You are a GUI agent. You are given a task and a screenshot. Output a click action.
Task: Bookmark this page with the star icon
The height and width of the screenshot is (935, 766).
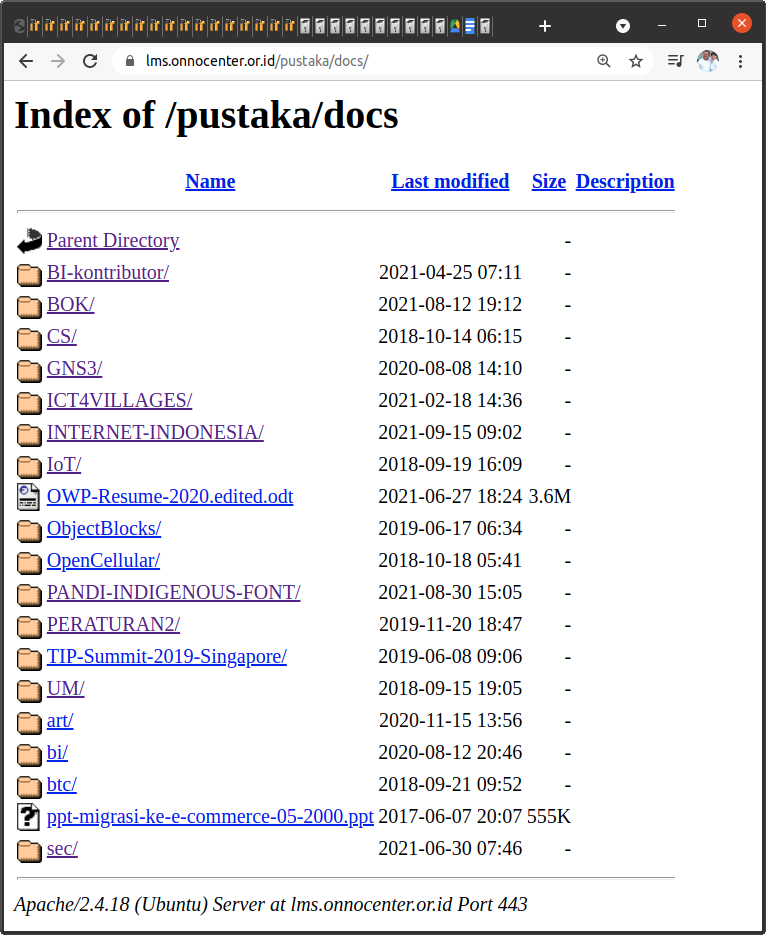pyautogui.click(x=636, y=61)
